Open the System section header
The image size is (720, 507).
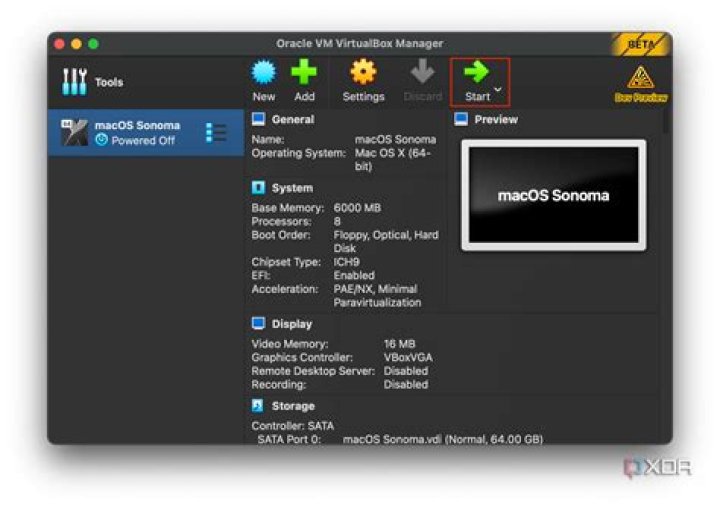292,188
